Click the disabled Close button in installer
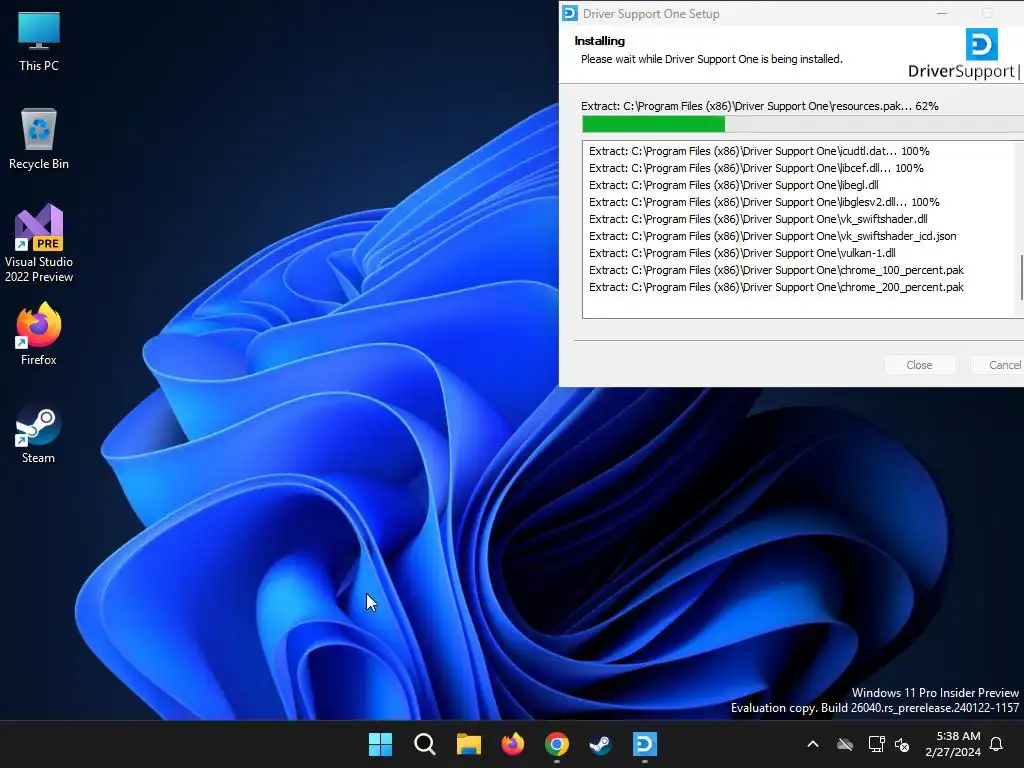The height and width of the screenshot is (768, 1024). [x=920, y=365]
